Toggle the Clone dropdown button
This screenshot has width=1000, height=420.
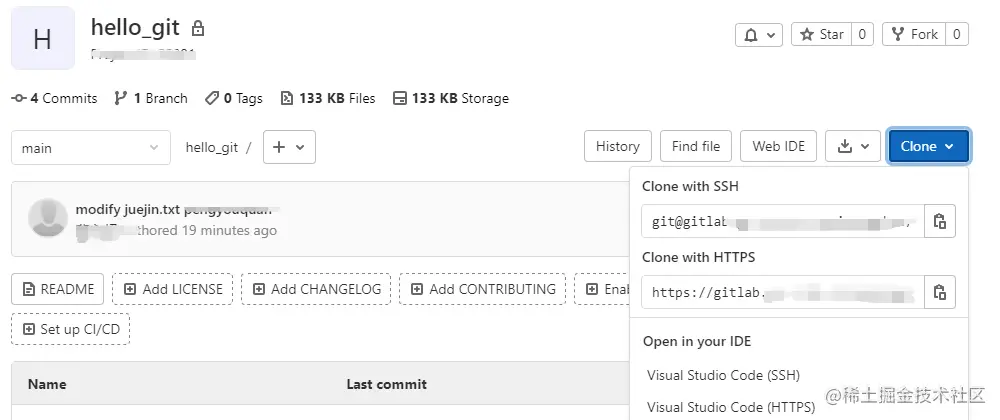(x=928, y=146)
